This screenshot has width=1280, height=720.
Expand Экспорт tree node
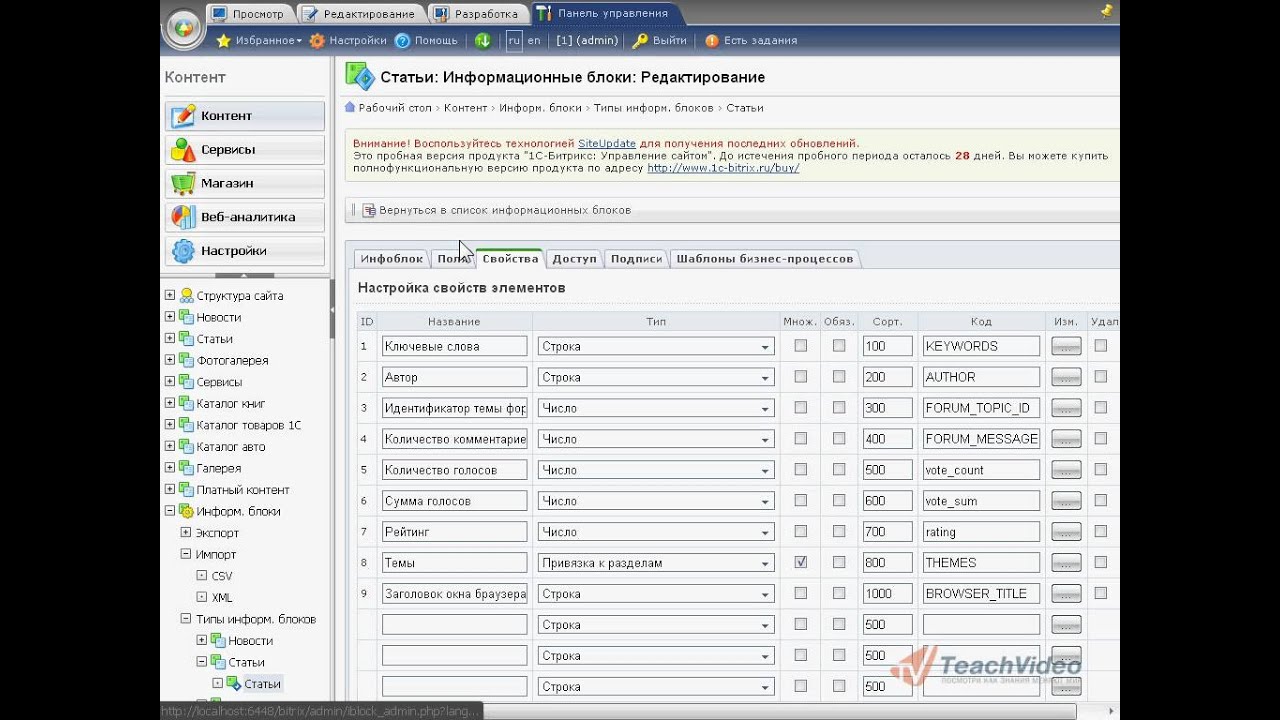tap(185, 533)
